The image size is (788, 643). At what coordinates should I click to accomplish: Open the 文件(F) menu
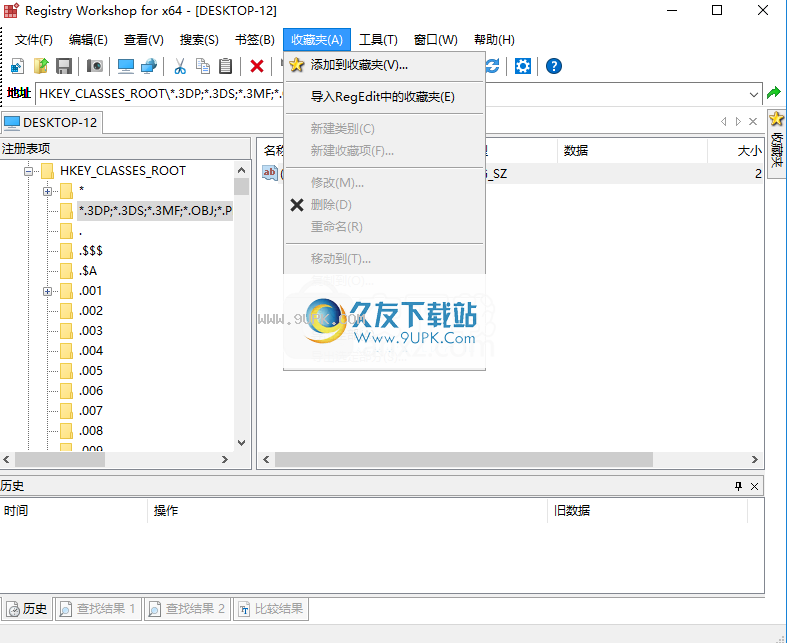pyautogui.click(x=33, y=40)
